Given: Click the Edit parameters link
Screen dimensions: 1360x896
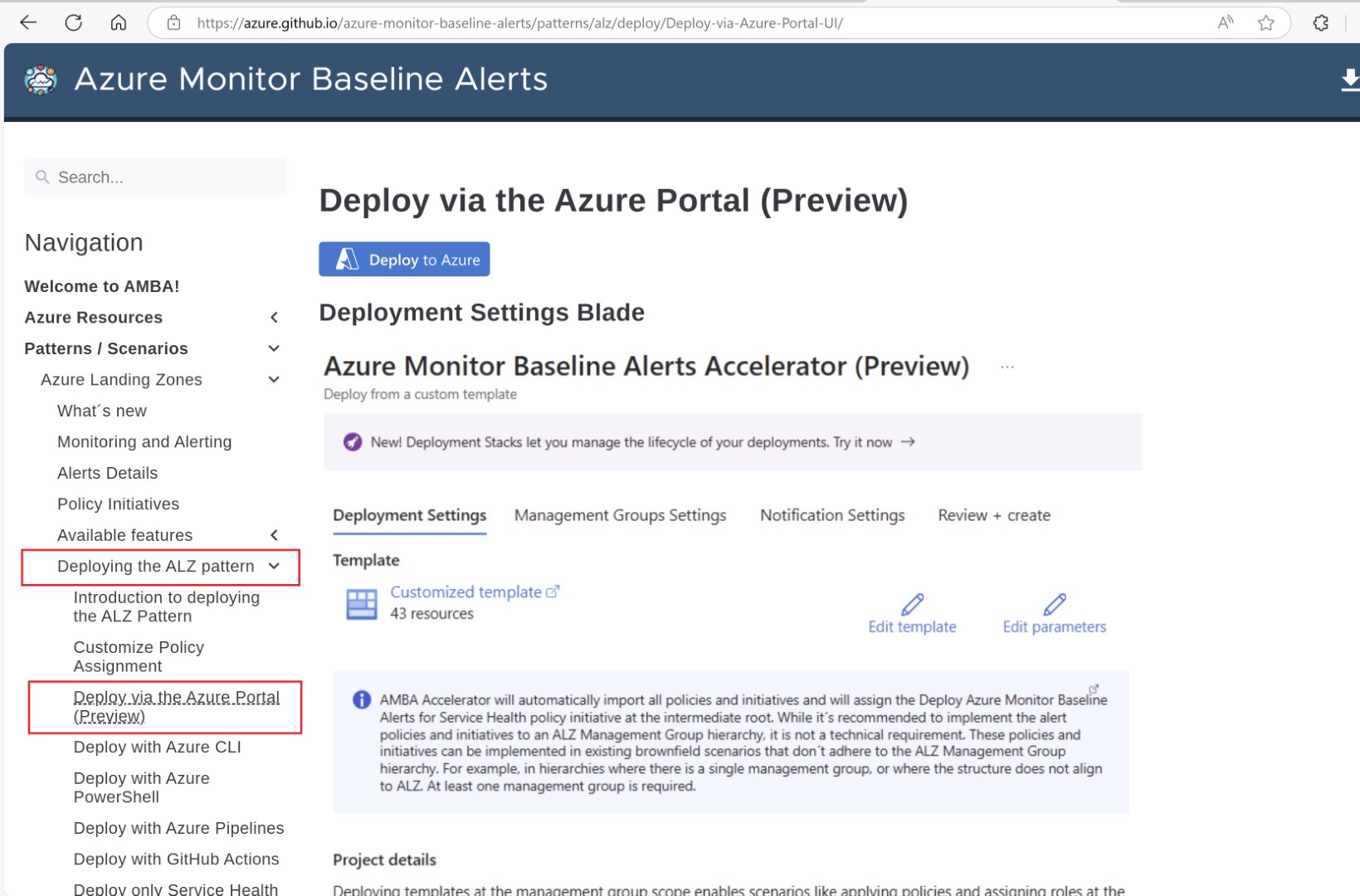Looking at the screenshot, I should coord(1055,626).
